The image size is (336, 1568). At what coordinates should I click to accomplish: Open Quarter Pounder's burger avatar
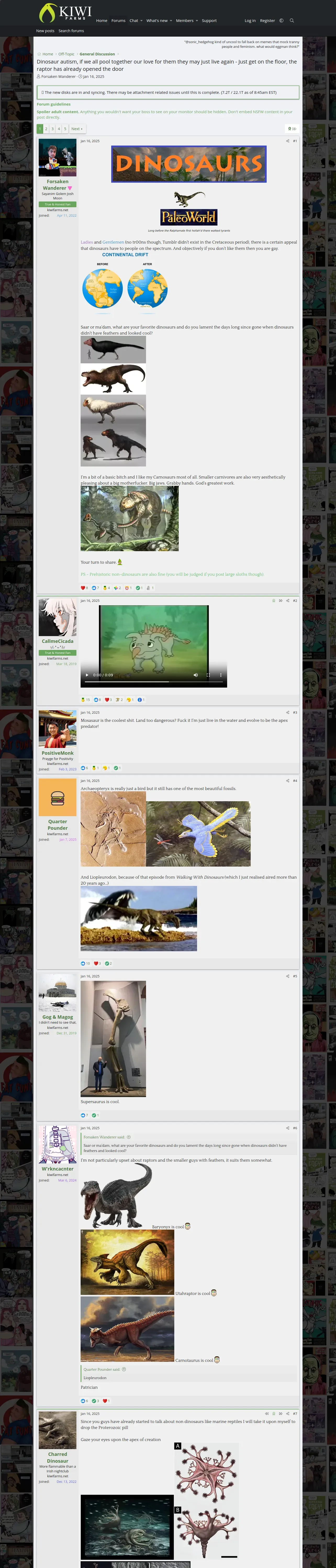(x=57, y=797)
